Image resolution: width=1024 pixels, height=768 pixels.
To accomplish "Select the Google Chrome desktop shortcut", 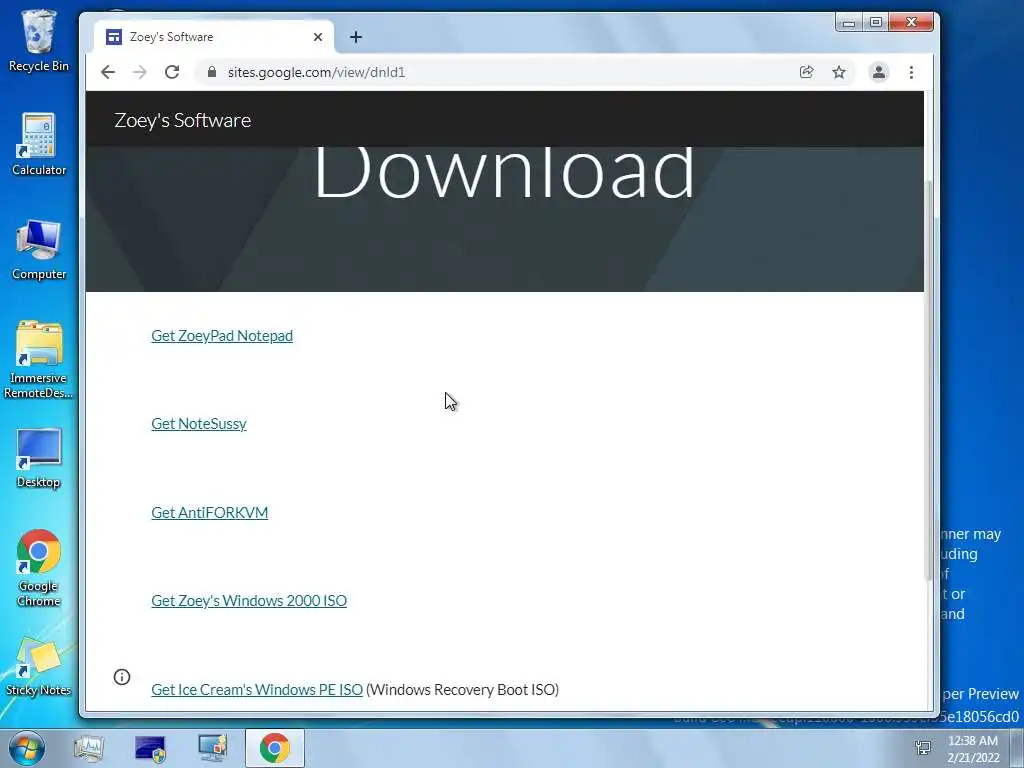I will pyautogui.click(x=39, y=568).
